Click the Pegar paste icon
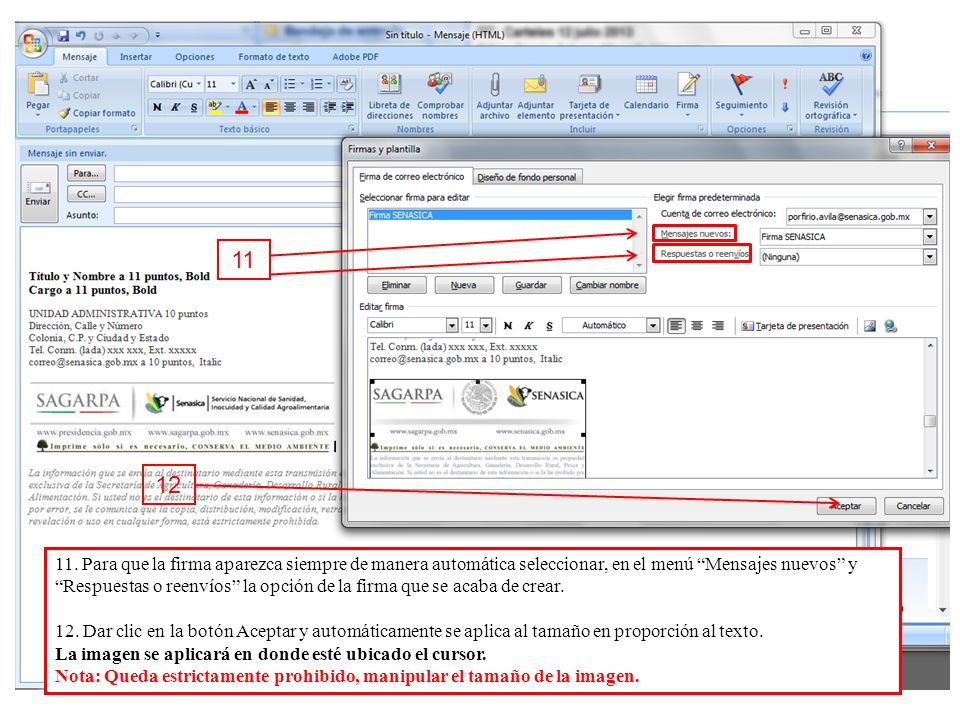The image size is (960, 720). click(x=38, y=84)
